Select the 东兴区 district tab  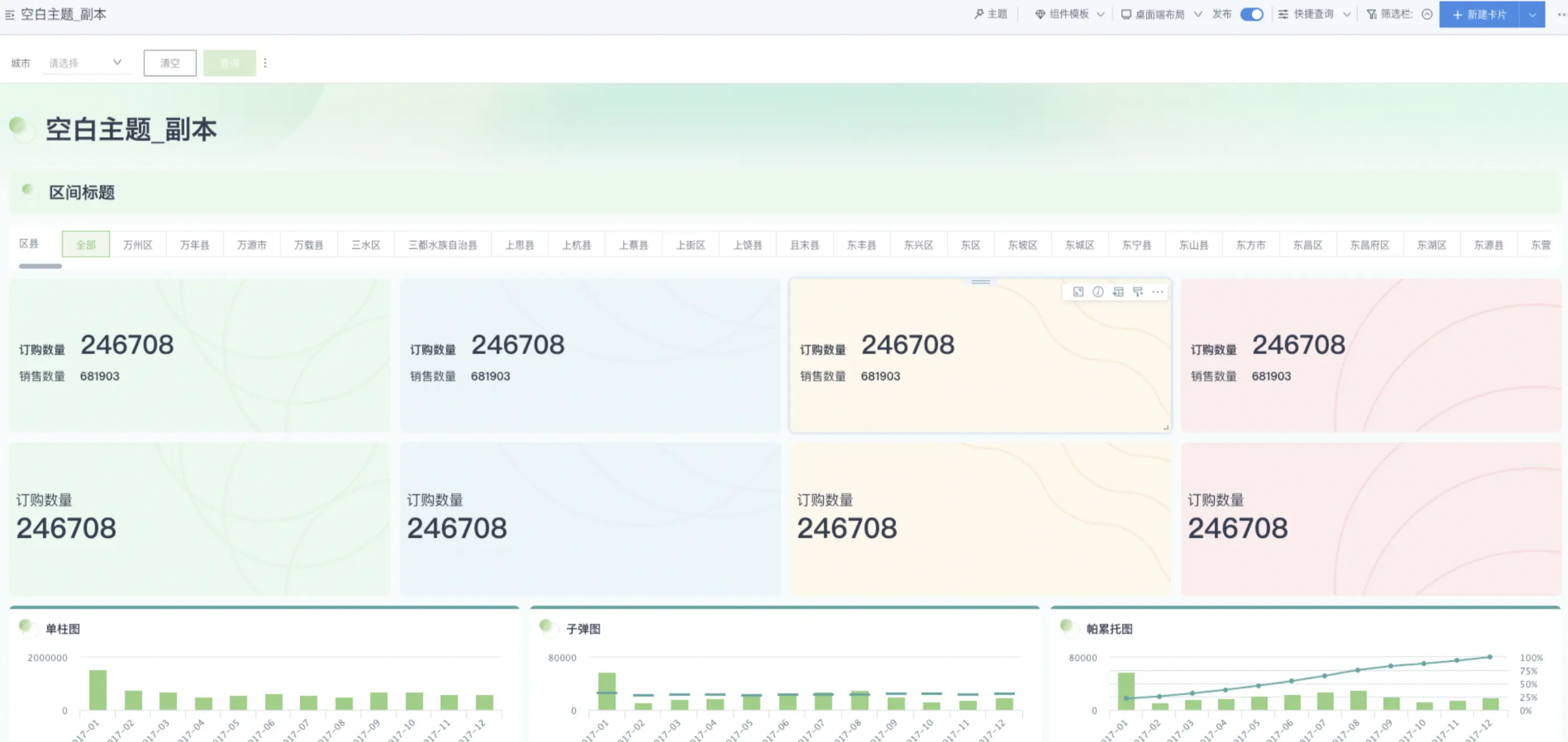pyautogui.click(x=919, y=244)
